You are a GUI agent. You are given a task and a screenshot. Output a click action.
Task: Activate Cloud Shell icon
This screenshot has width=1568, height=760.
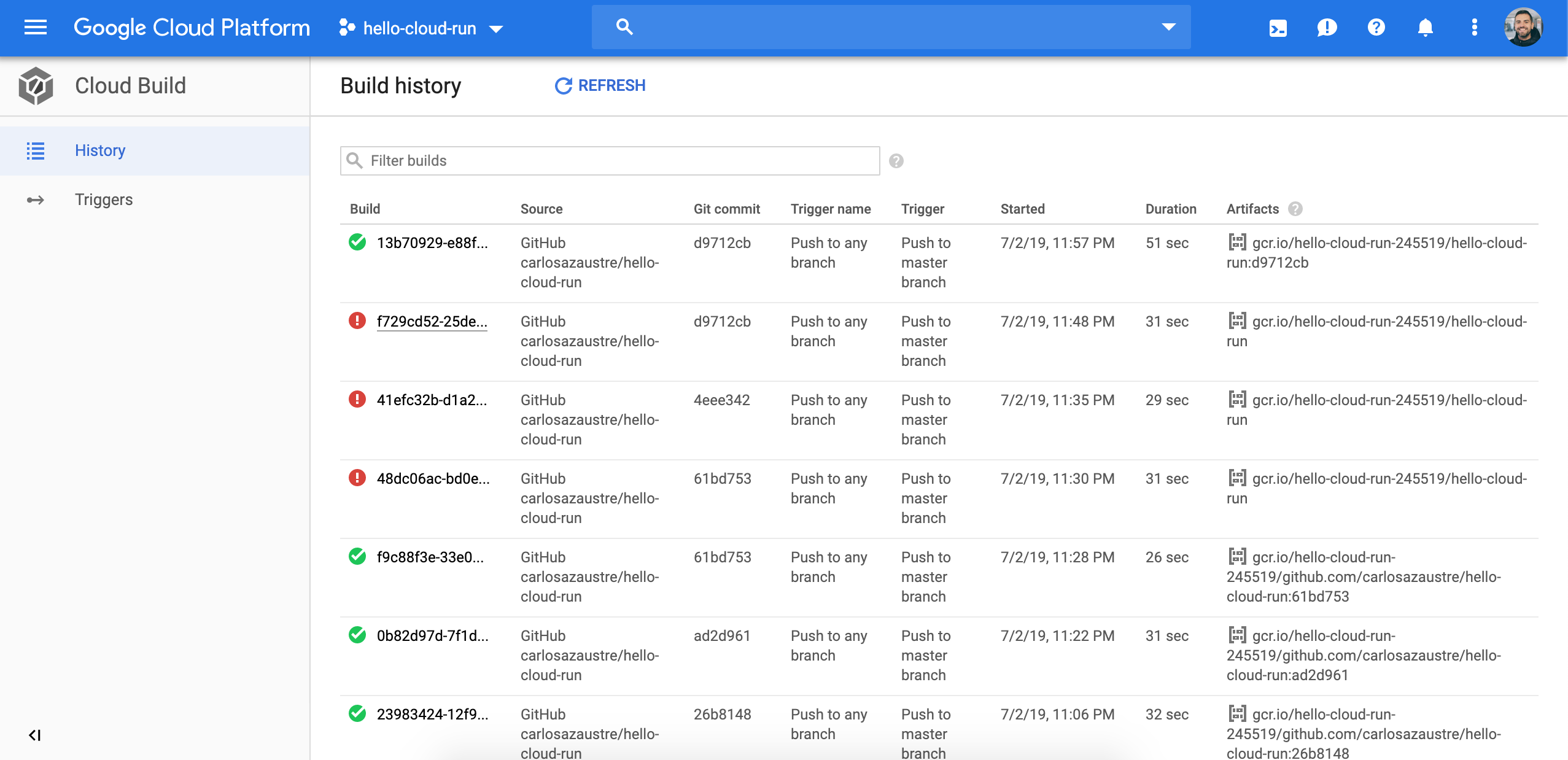[1278, 28]
